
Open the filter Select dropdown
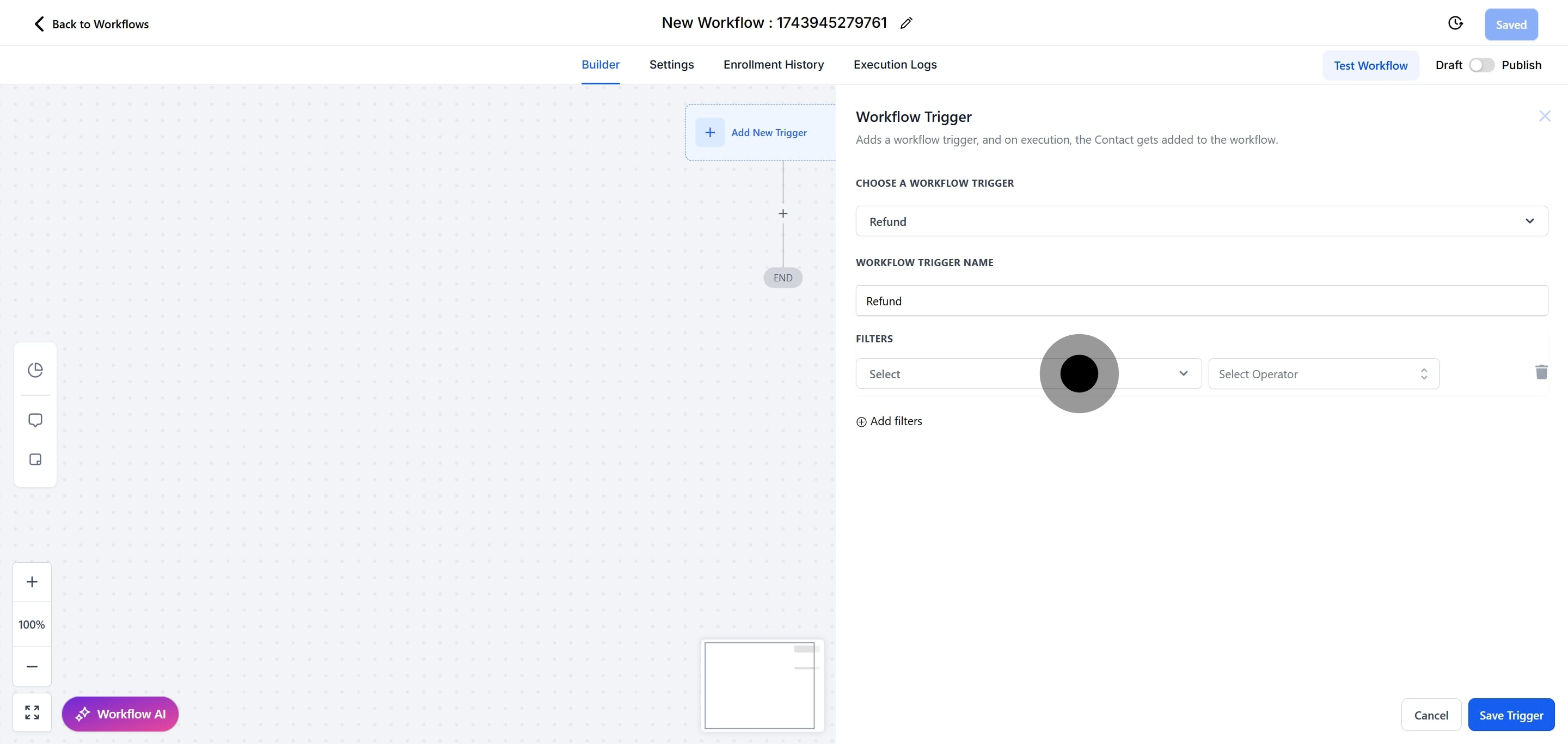coord(950,373)
